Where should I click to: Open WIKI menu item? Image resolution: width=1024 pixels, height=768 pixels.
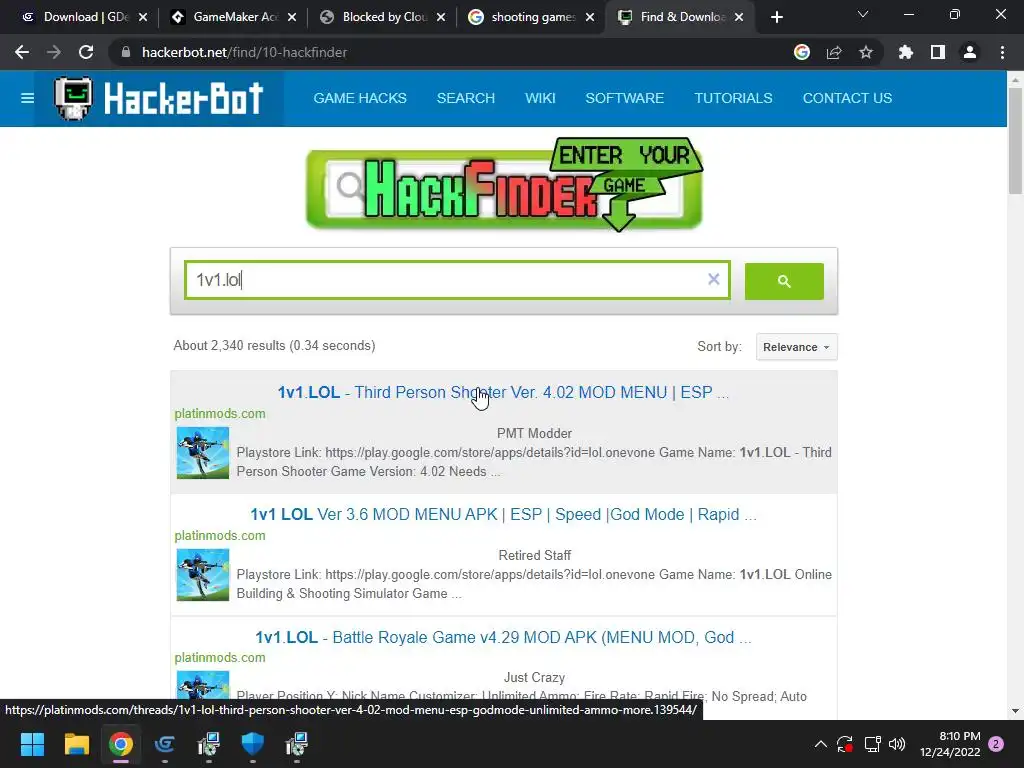click(x=540, y=98)
